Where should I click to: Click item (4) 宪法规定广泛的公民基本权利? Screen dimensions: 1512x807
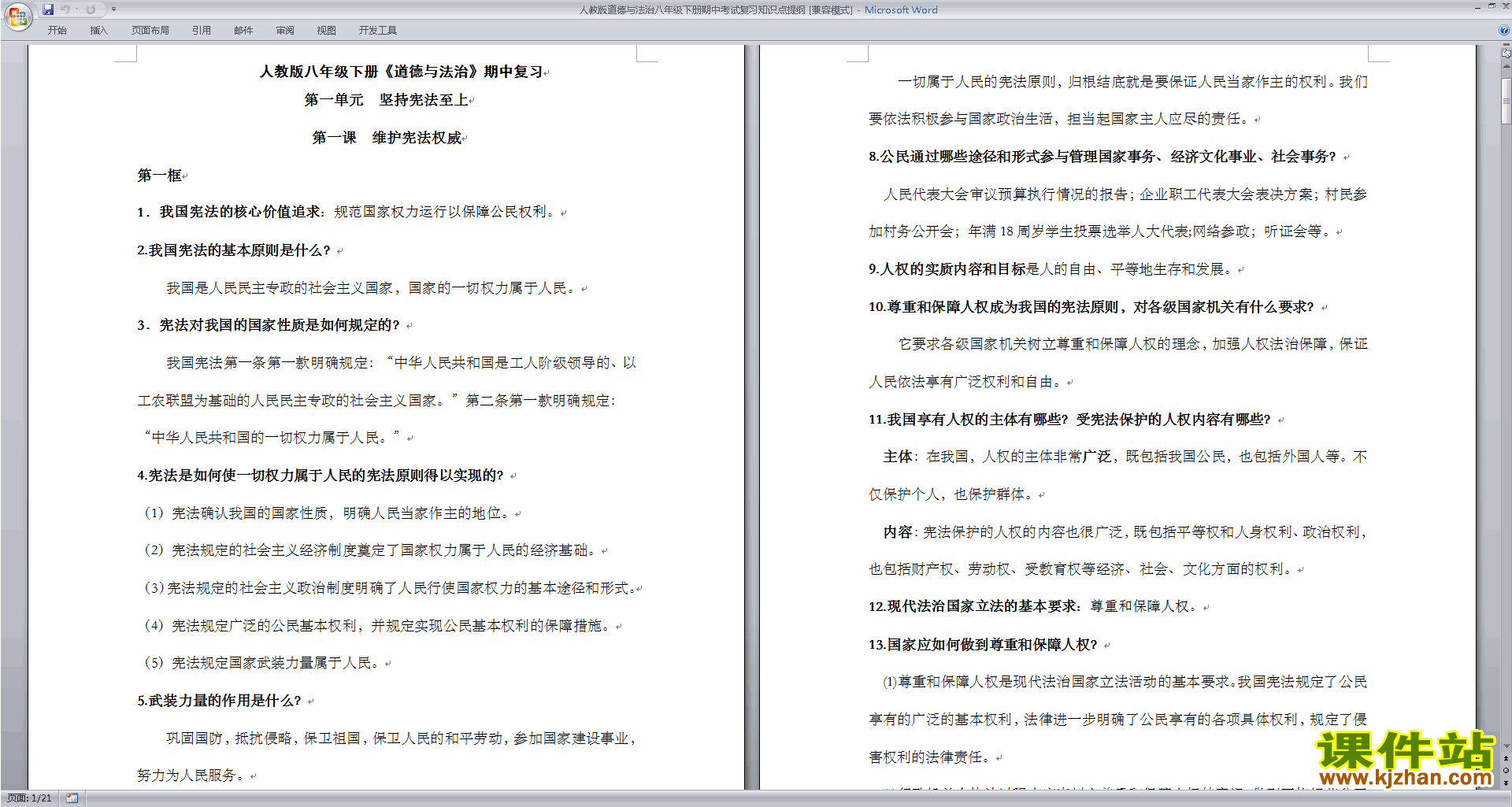377,626
